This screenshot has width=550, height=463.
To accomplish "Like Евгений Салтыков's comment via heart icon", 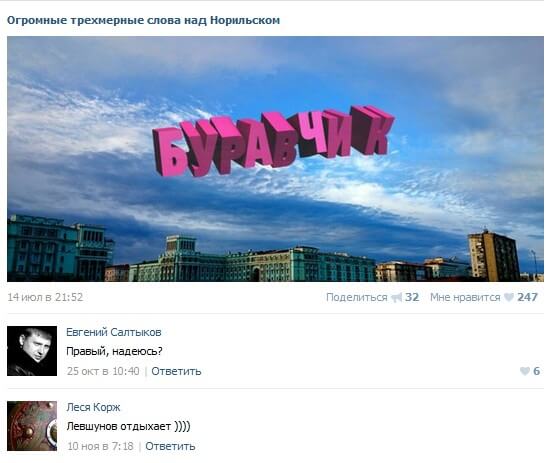I will pos(525,371).
